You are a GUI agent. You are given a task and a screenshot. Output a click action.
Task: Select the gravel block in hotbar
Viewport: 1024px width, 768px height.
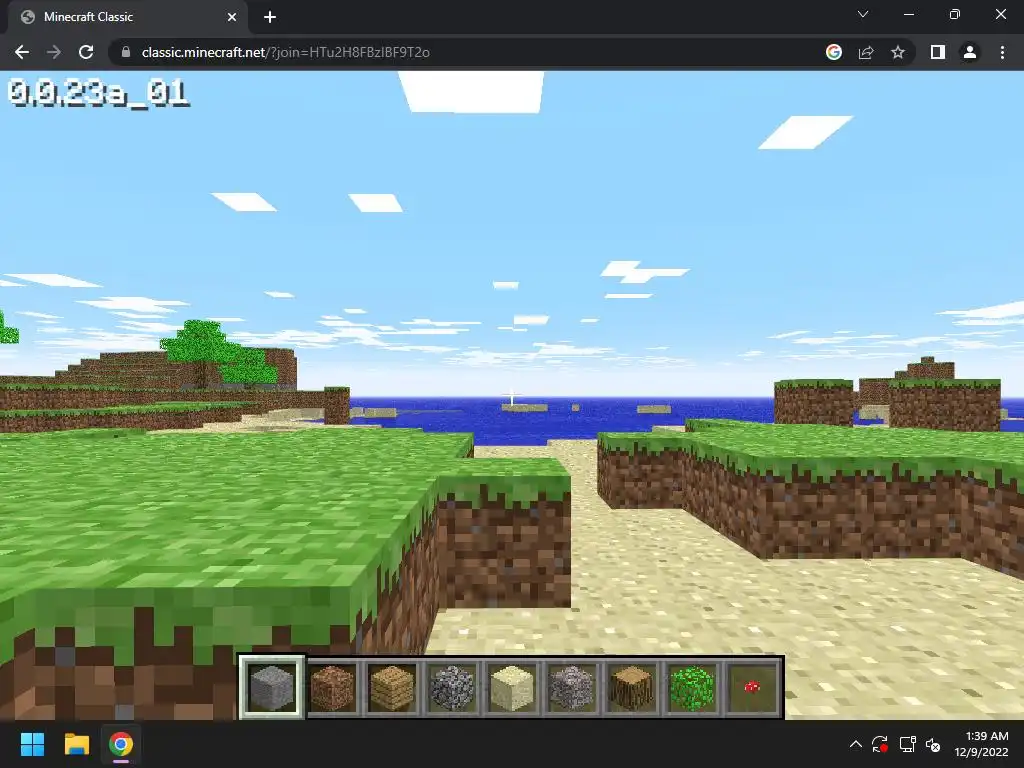click(572, 687)
